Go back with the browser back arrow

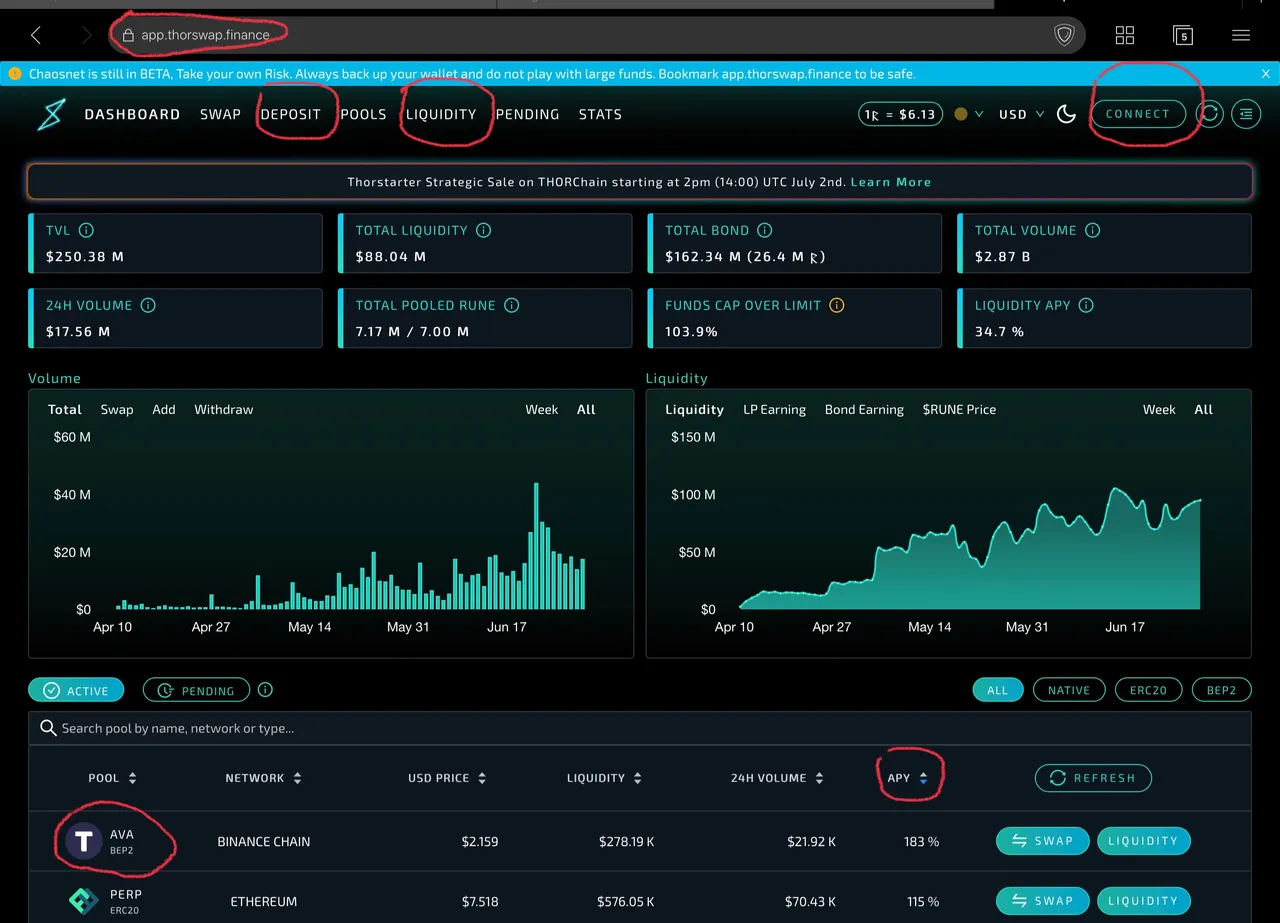pos(36,35)
